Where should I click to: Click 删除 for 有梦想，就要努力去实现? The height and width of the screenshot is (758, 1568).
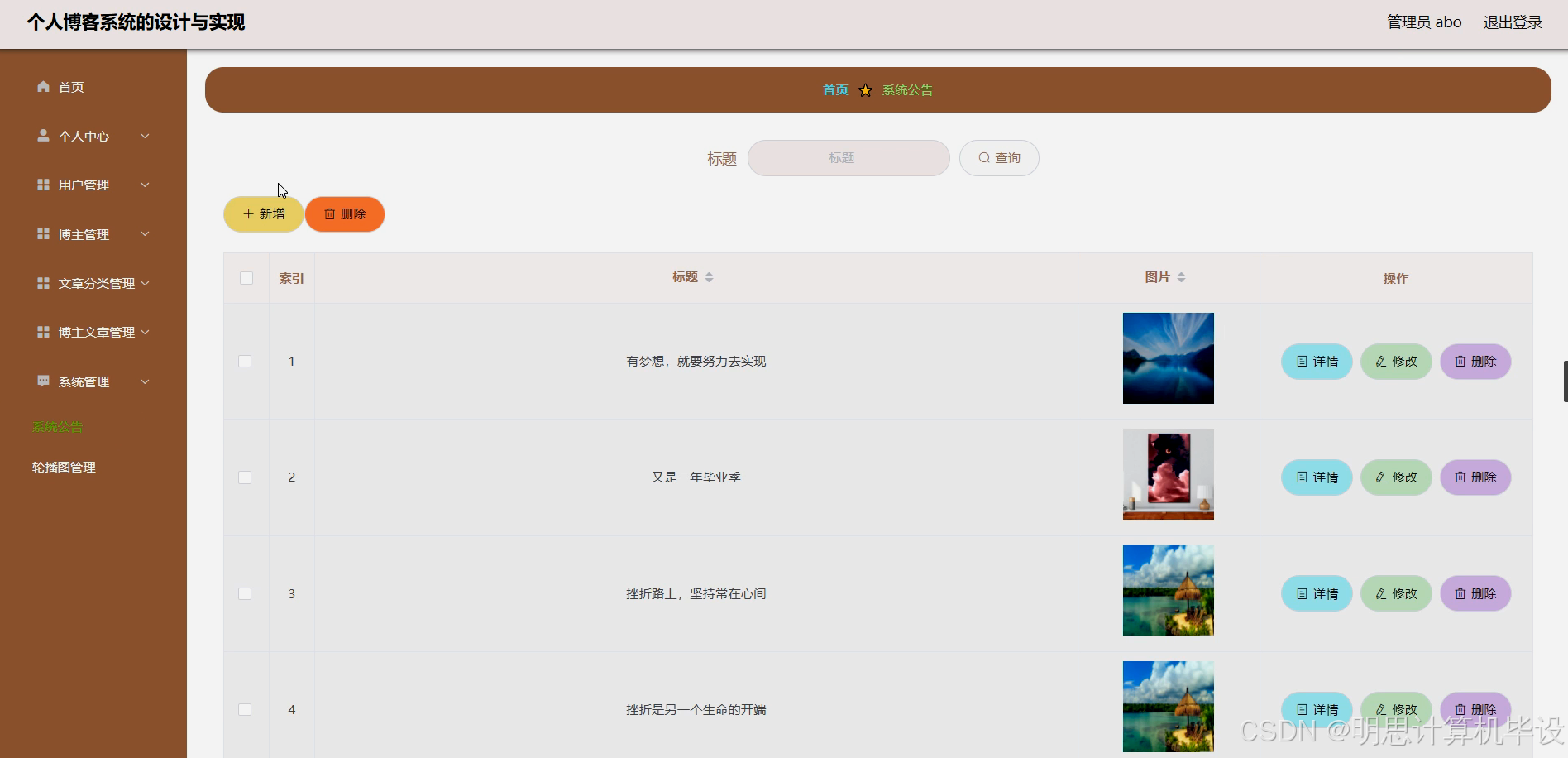click(1475, 362)
